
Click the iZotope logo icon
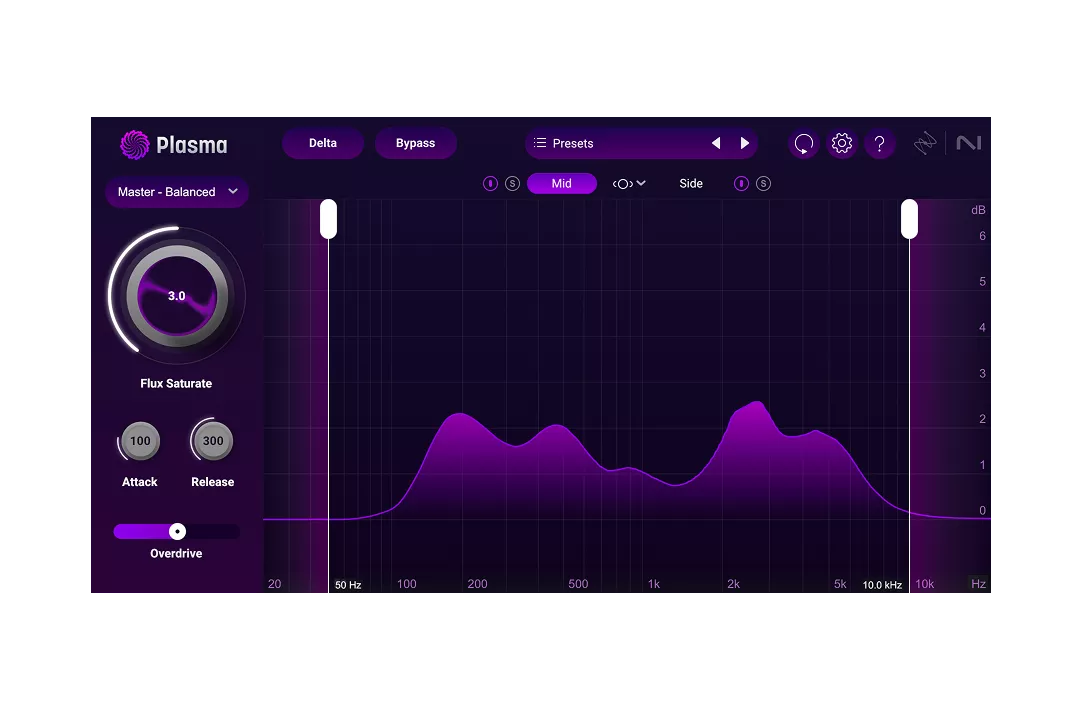point(926,144)
